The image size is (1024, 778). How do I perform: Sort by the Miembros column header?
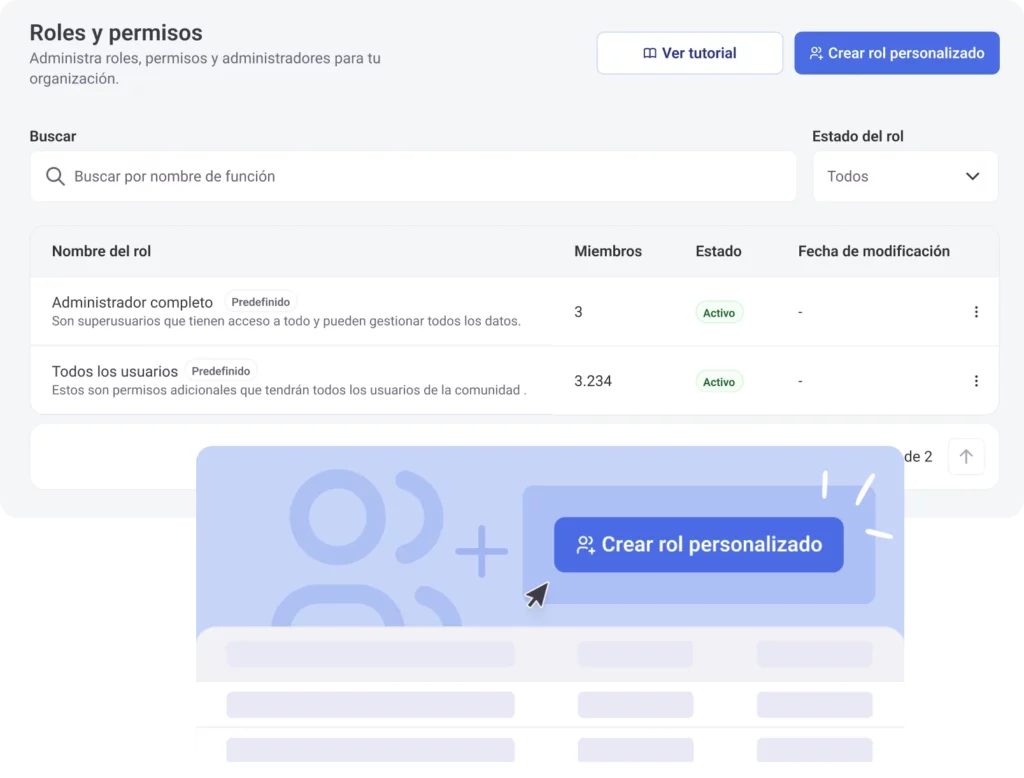(607, 251)
